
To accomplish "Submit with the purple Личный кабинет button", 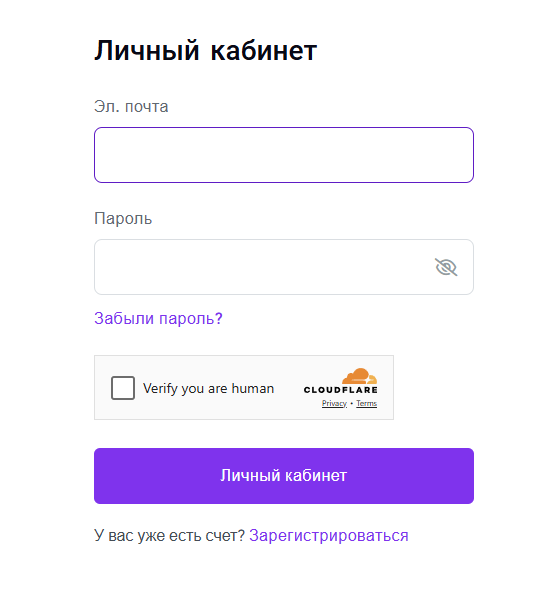I will (284, 476).
